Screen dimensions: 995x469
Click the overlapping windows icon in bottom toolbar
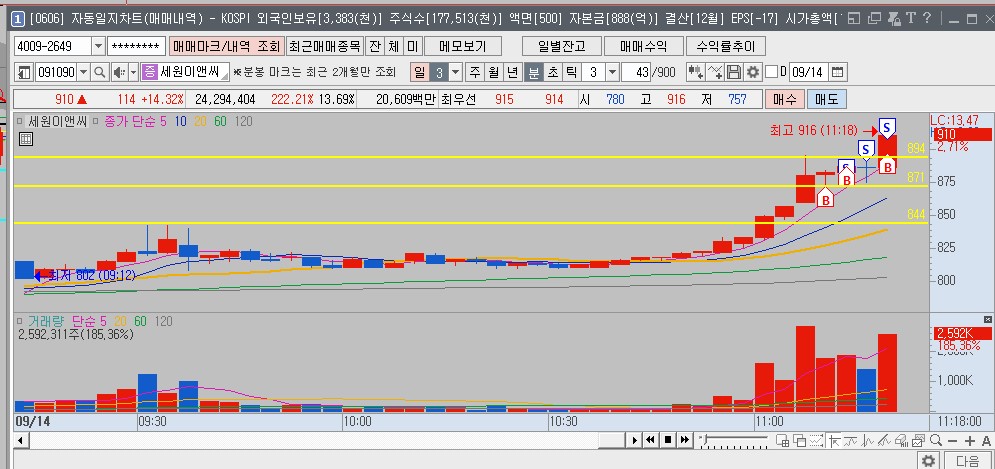click(x=800, y=440)
